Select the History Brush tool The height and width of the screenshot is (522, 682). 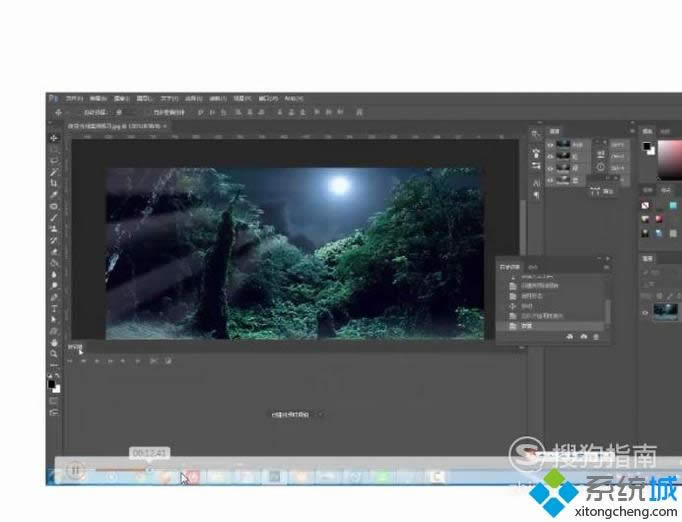54,240
